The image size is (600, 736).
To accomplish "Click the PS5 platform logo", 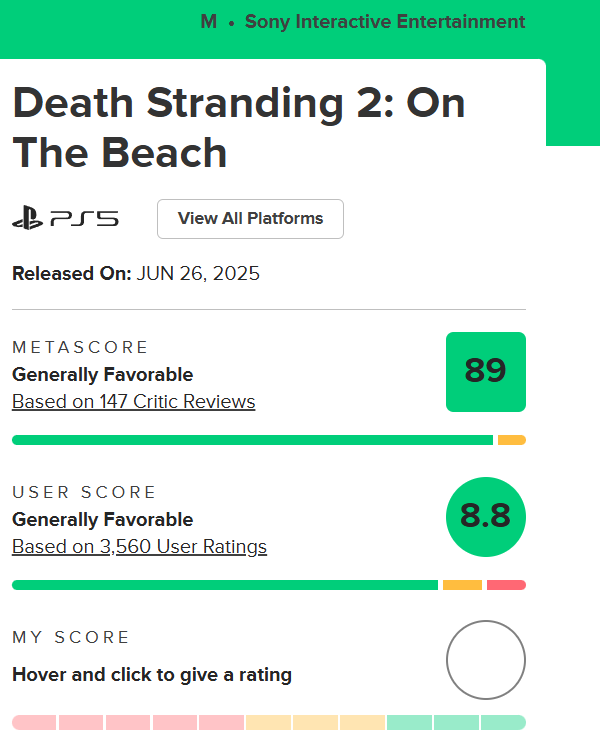I will click(x=65, y=219).
